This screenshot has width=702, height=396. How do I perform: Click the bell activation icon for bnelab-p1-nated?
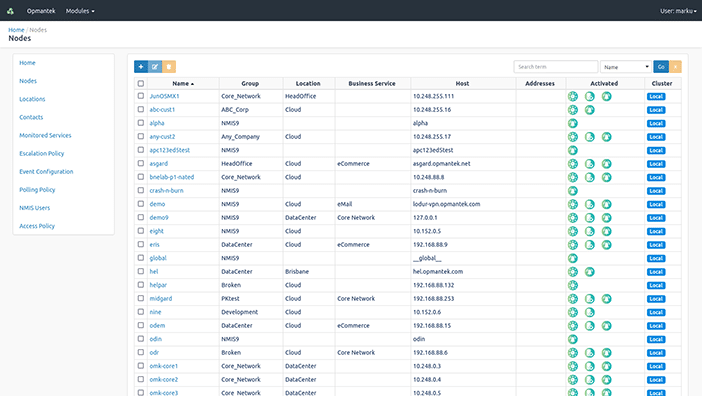[606, 177]
